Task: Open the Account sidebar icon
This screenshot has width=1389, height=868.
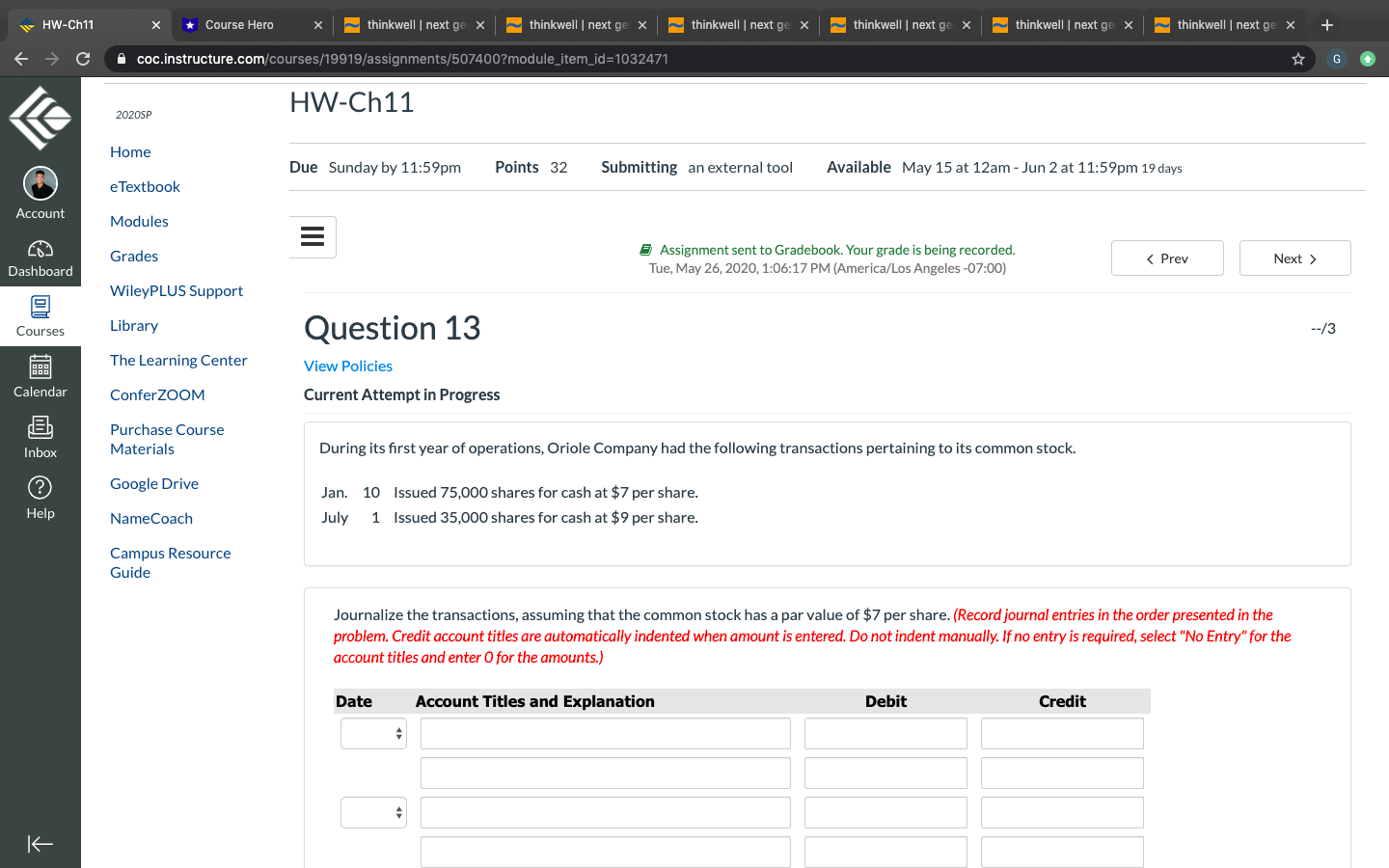Action: click(40, 190)
